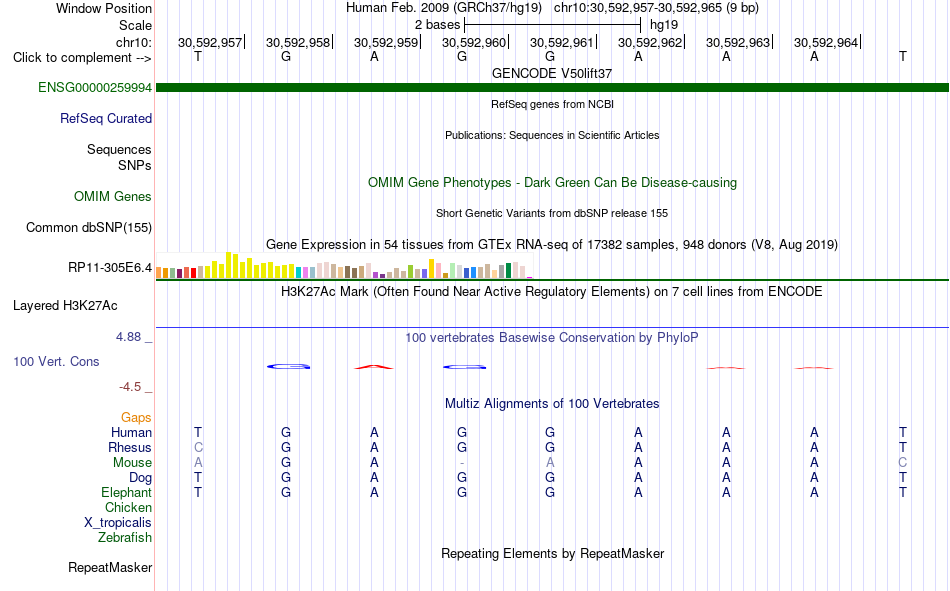Click the Human species row label
The height and width of the screenshot is (591, 950).
point(131,432)
